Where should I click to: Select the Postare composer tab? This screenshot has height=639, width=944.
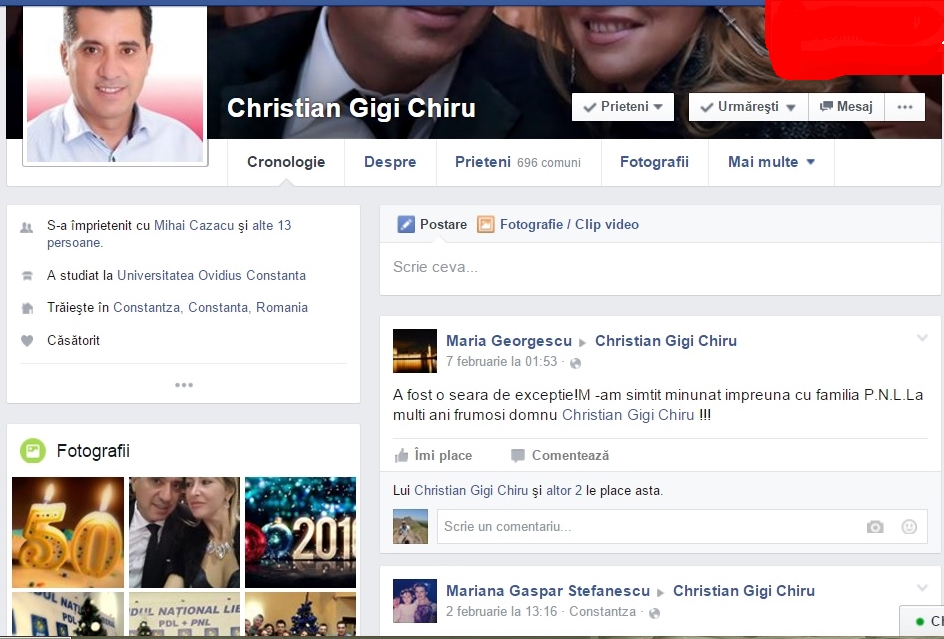coord(432,225)
